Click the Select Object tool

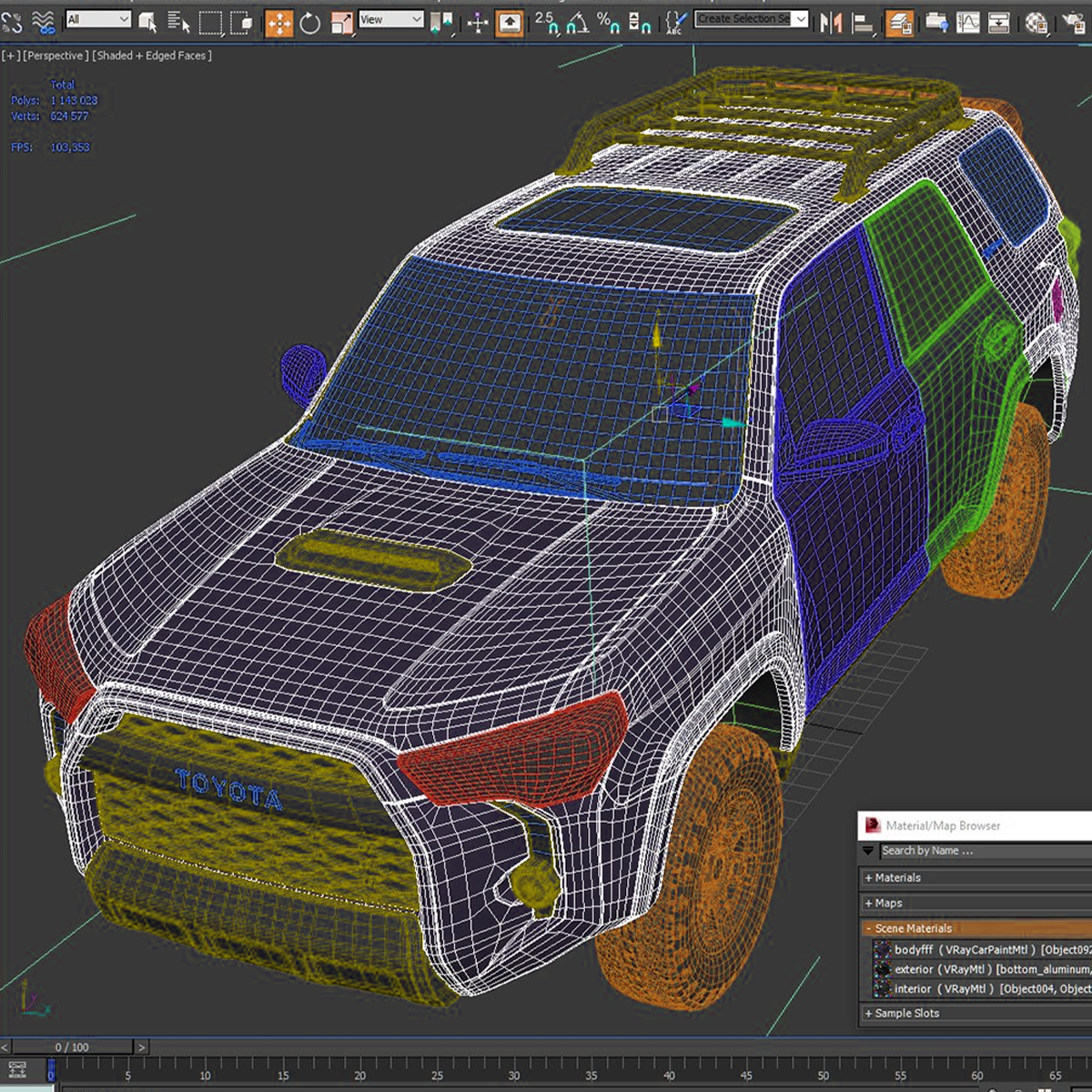tap(147, 23)
